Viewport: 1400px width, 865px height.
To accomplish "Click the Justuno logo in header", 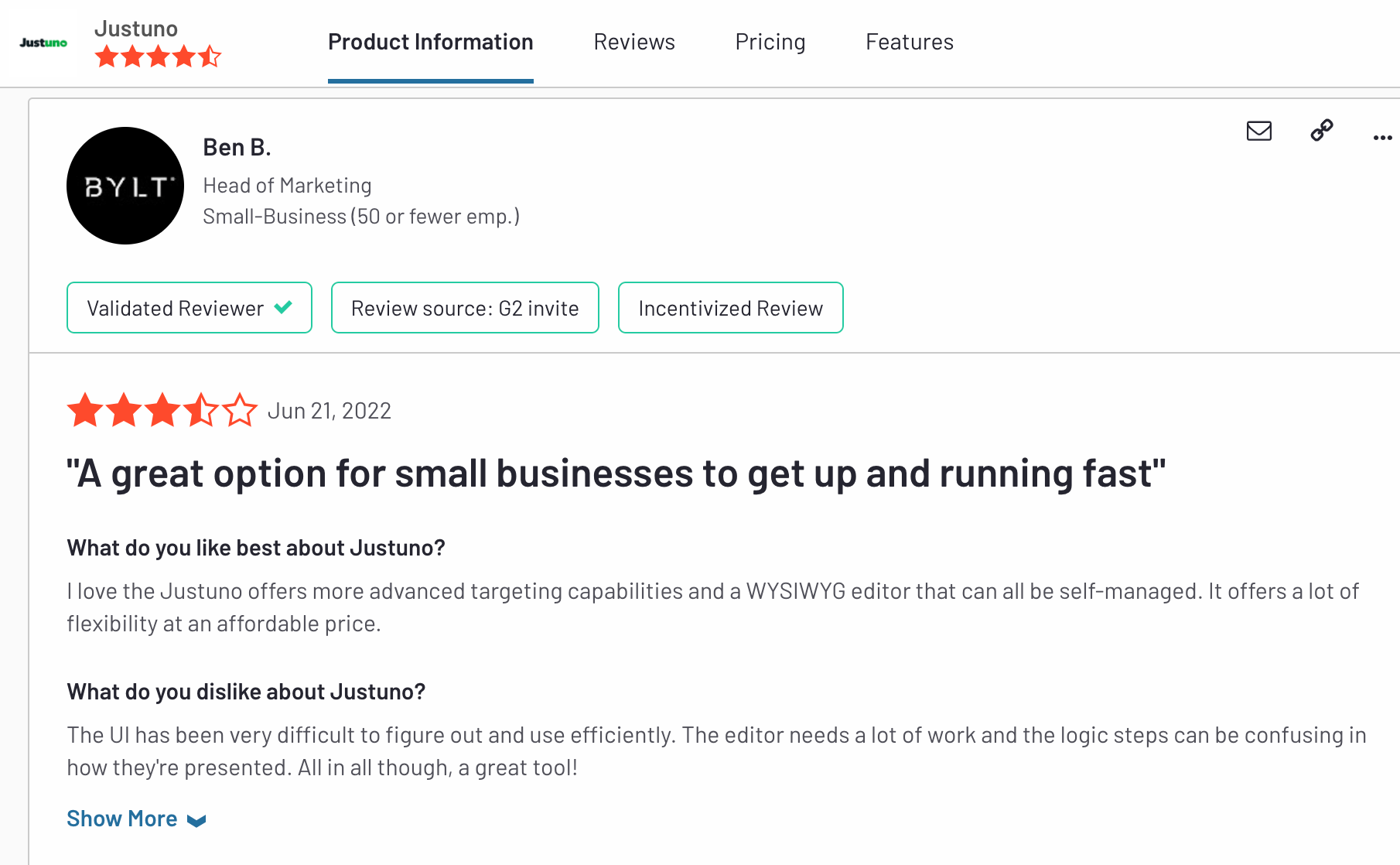I will pyautogui.click(x=43, y=43).
